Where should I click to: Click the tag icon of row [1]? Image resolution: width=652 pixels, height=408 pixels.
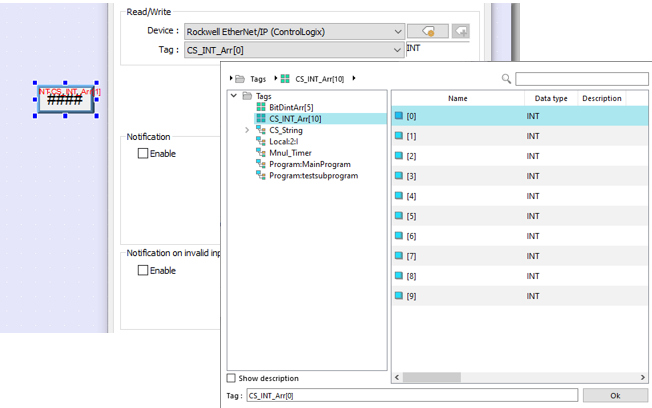tap(399, 136)
